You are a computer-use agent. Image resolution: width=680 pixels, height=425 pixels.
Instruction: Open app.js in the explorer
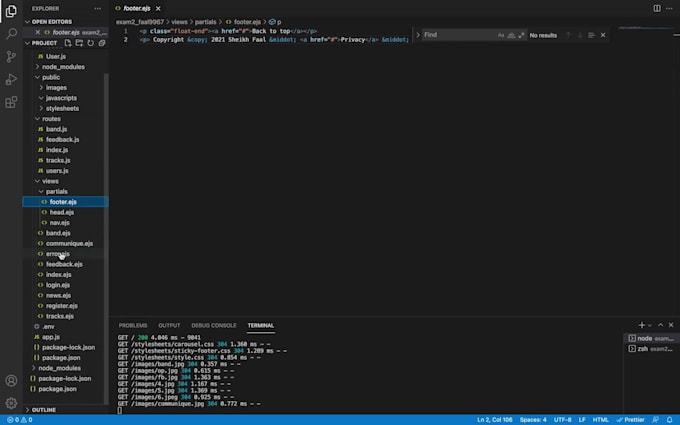click(51, 337)
